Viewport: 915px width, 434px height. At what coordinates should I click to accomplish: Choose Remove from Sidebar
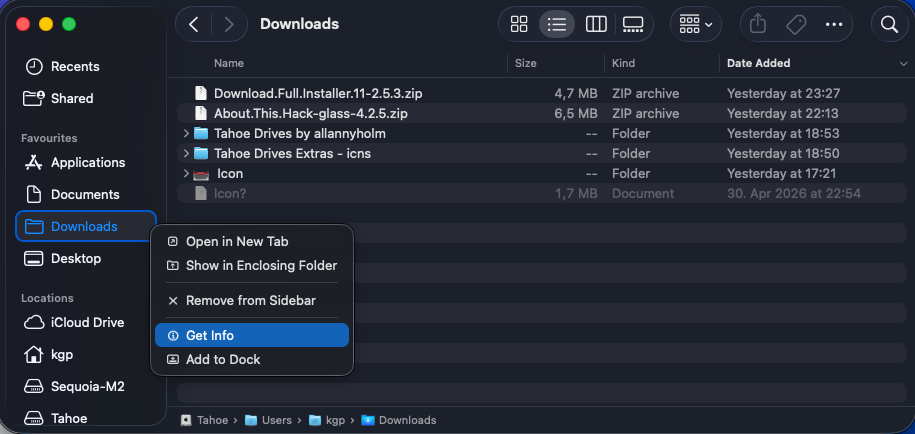pyautogui.click(x=252, y=300)
